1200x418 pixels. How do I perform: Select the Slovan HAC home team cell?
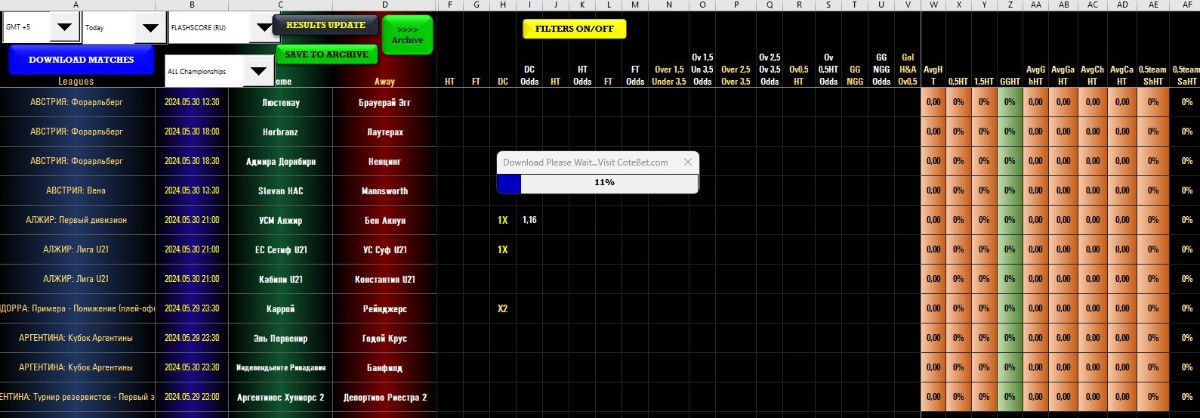tap(280, 190)
